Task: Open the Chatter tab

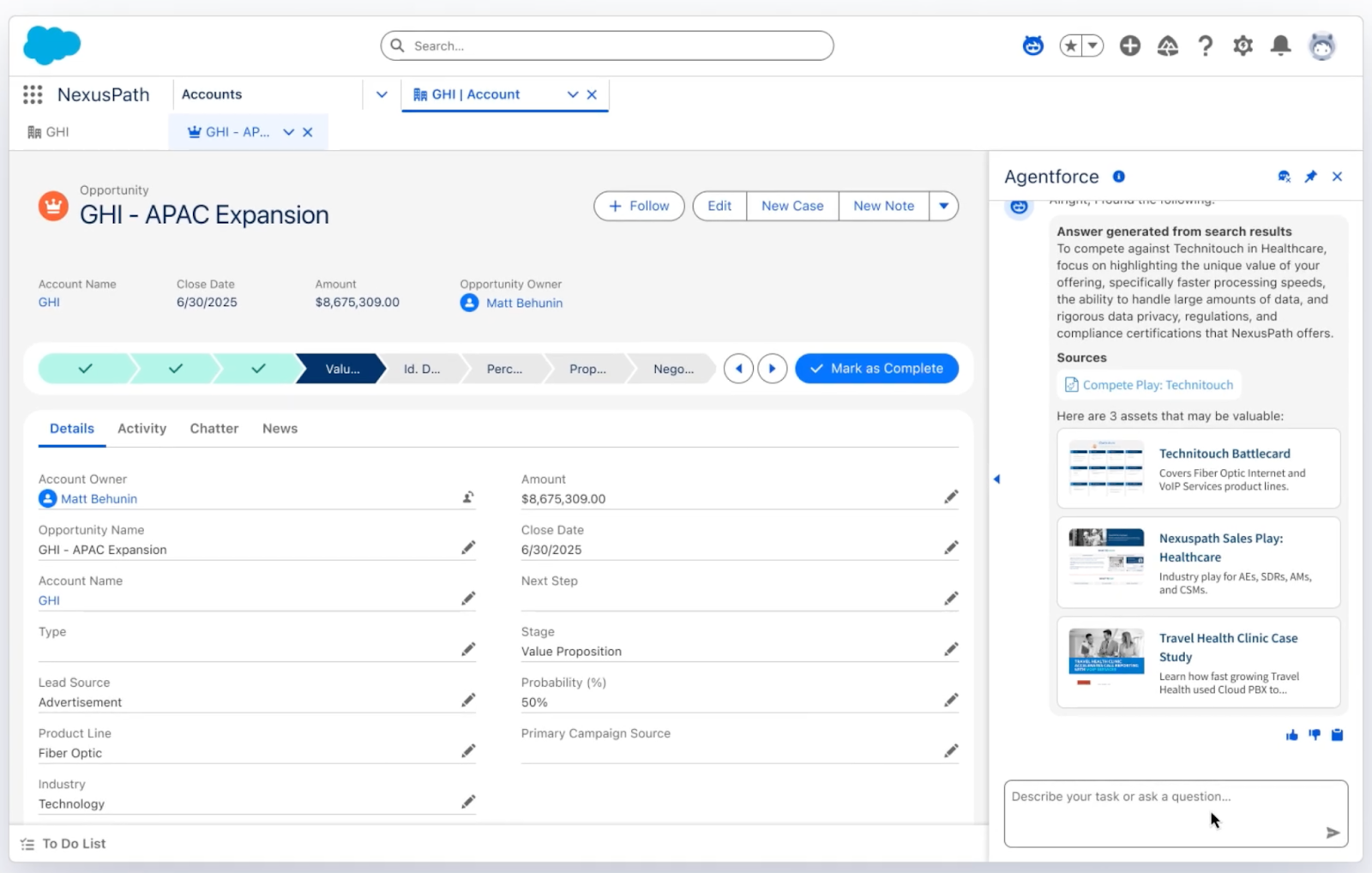Action: click(x=214, y=429)
